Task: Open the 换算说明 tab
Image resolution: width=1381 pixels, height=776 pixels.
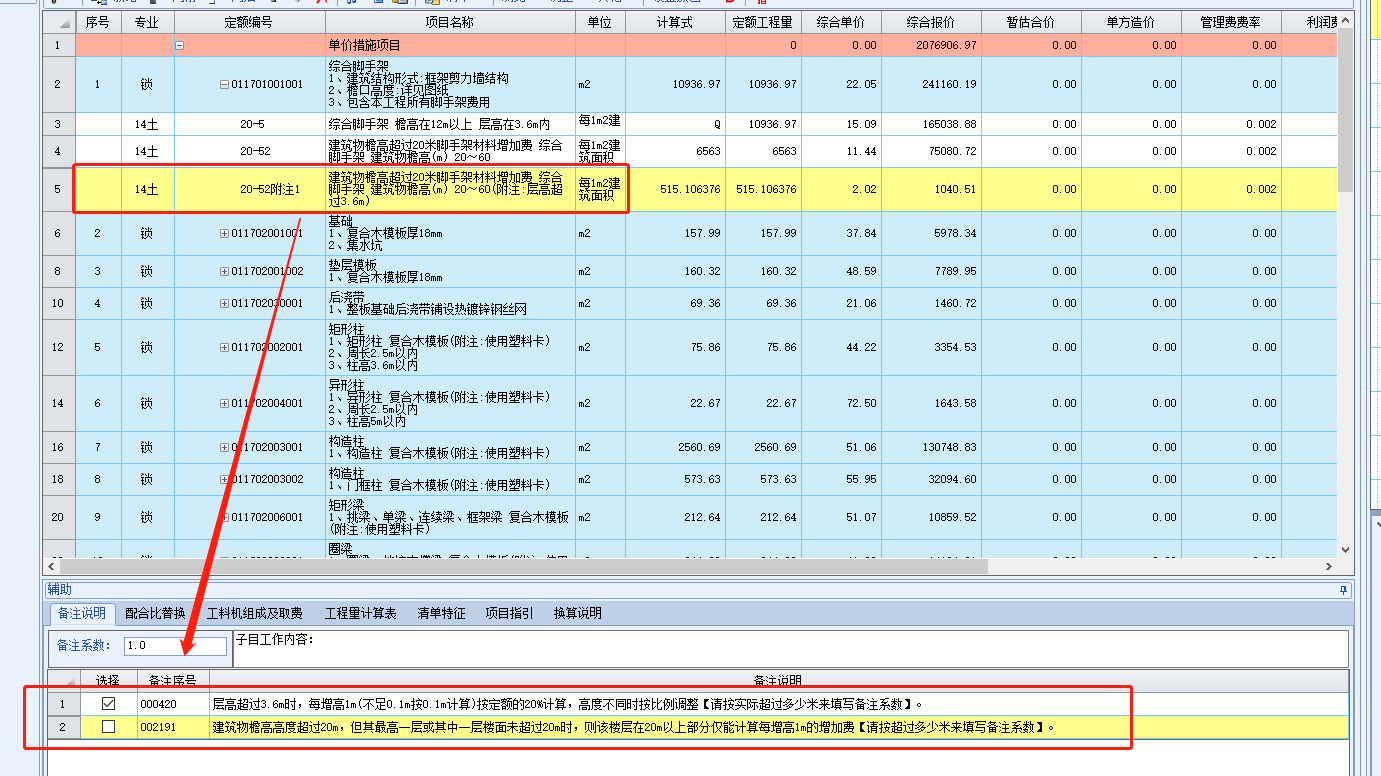Action: 578,613
